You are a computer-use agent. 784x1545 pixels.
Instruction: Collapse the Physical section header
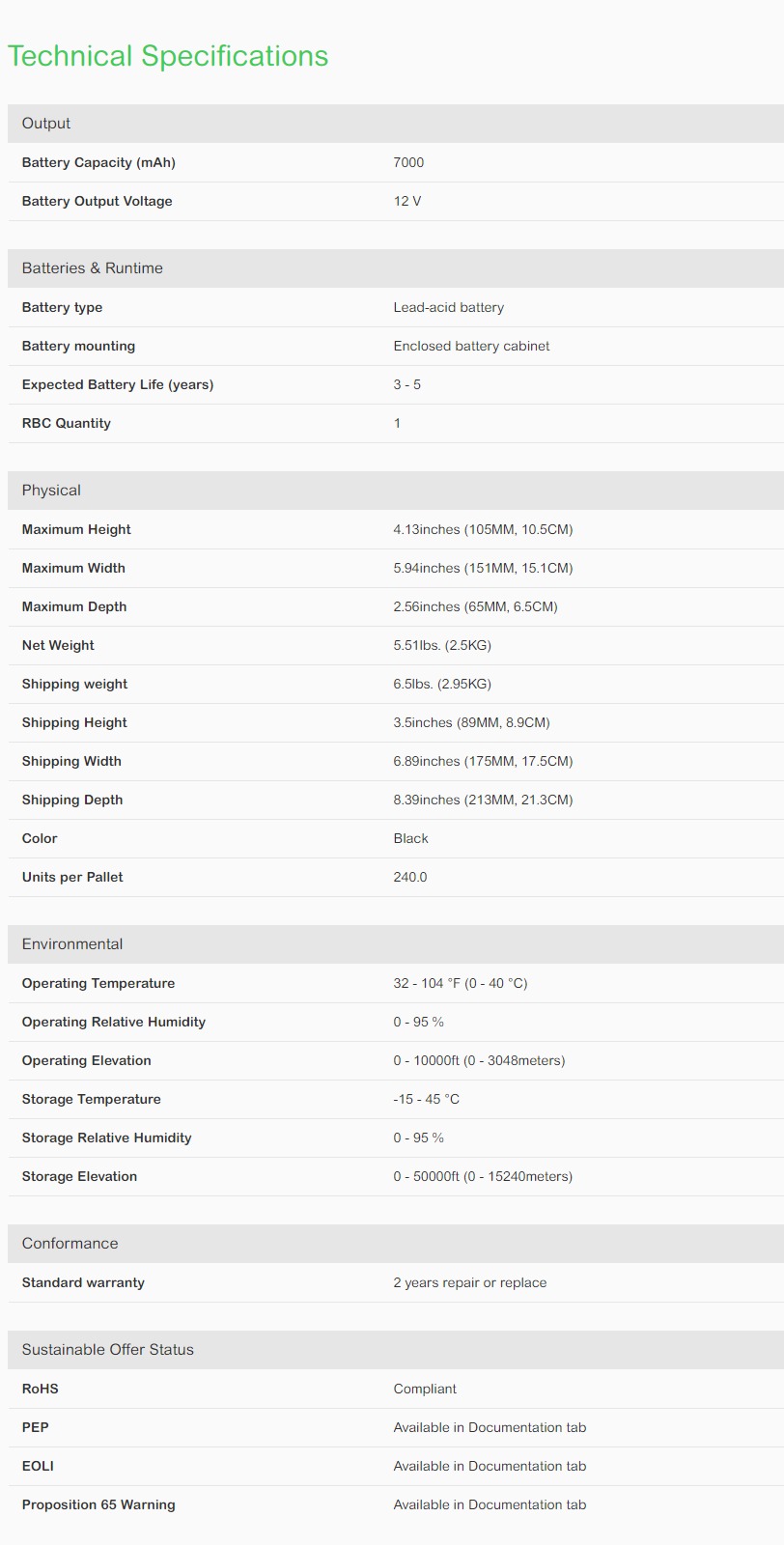396,491
